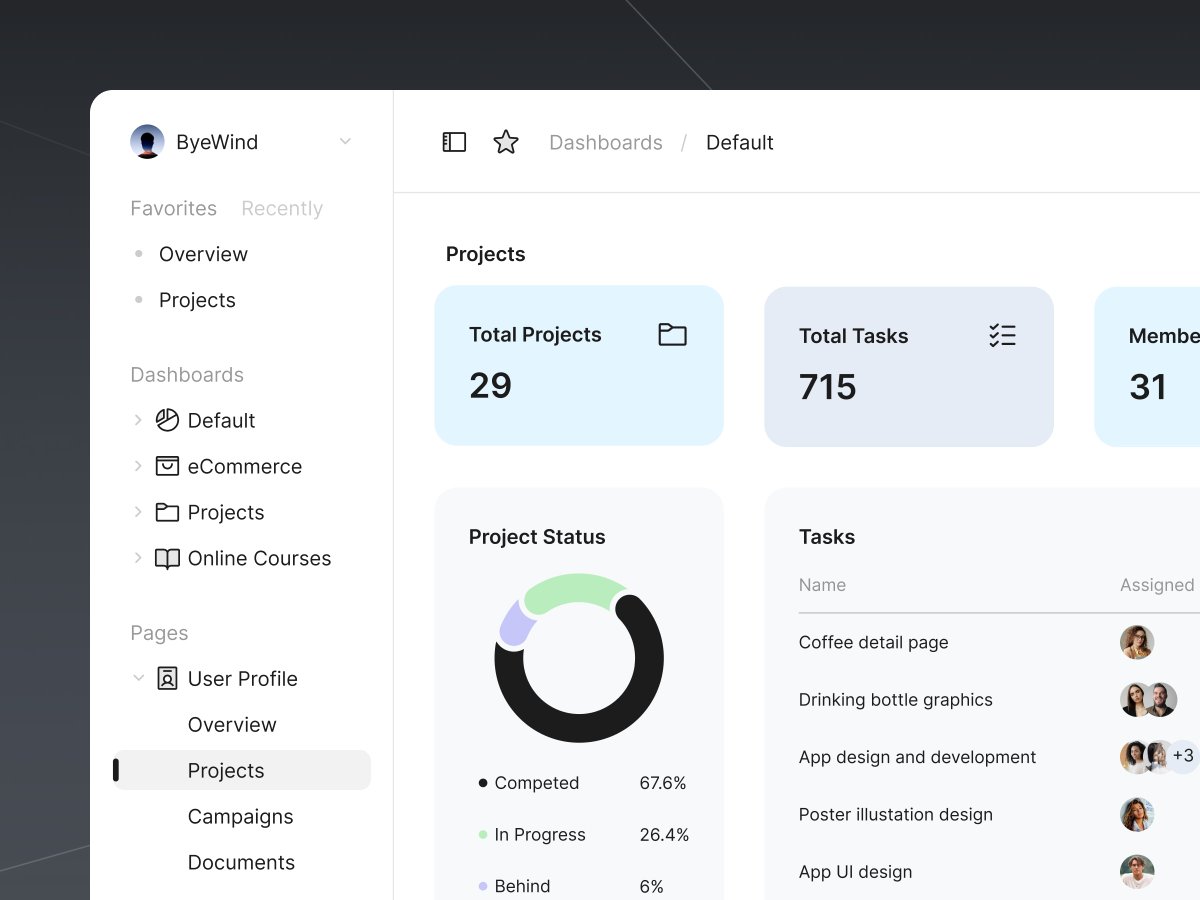
Task: Click the Poster illustation design task
Action: coord(896,814)
